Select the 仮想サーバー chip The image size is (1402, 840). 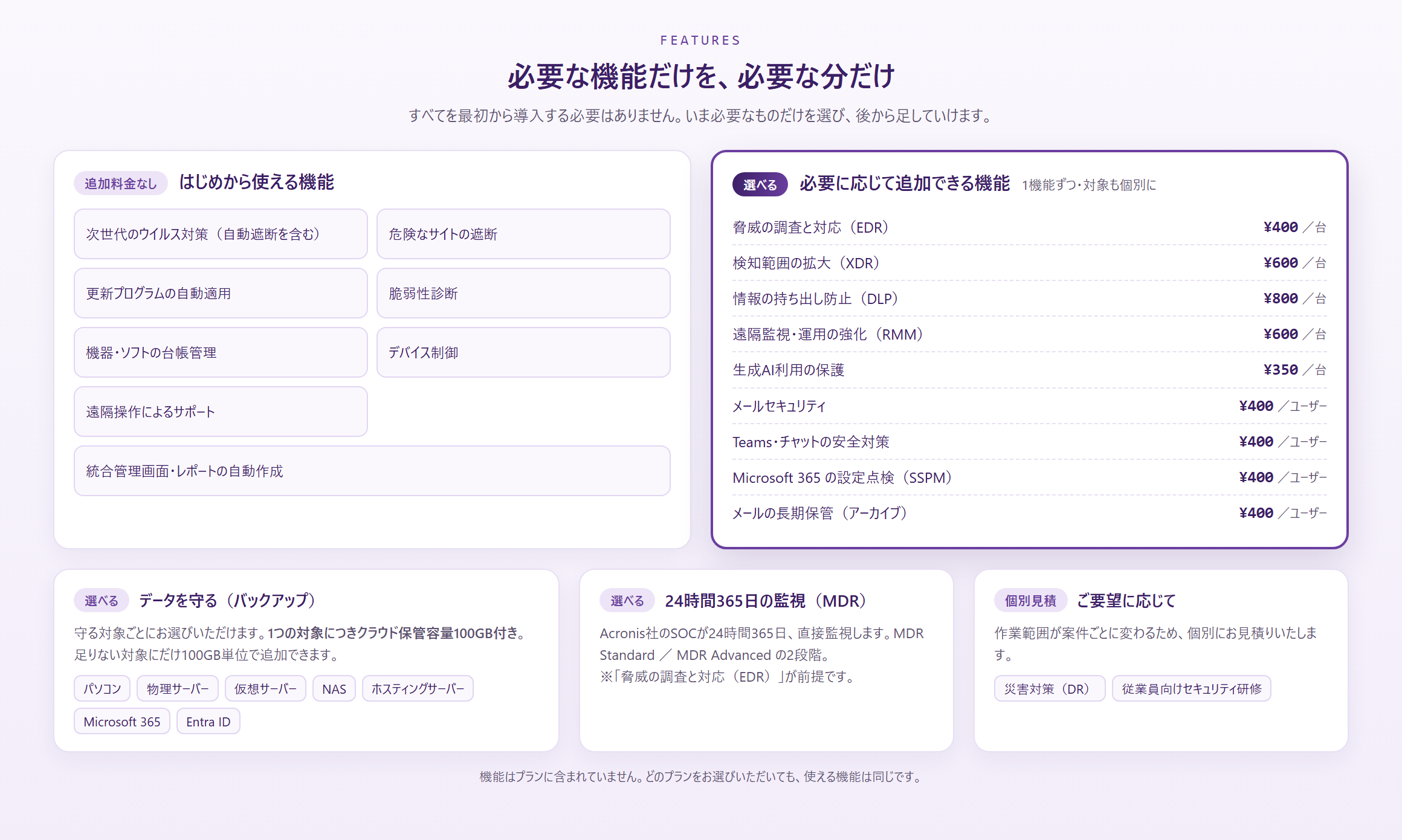coord(265,688)
